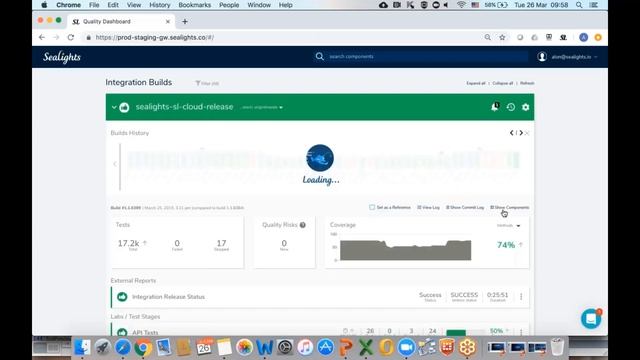This screenshot has height=360, width=640.
Task: Click the magnifier icon in Sealights header
Action: click(320, 56)
